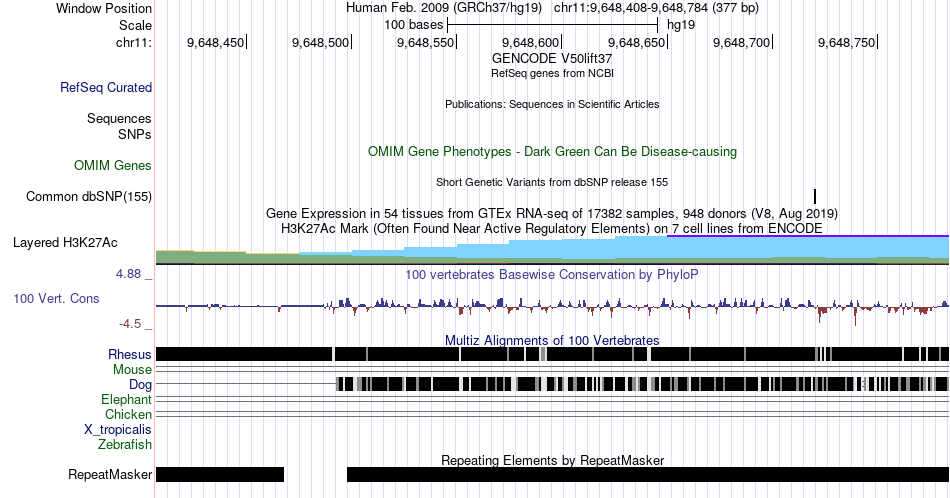
Task: Open the OMIM Genes track label
Action: coord(113,165)
